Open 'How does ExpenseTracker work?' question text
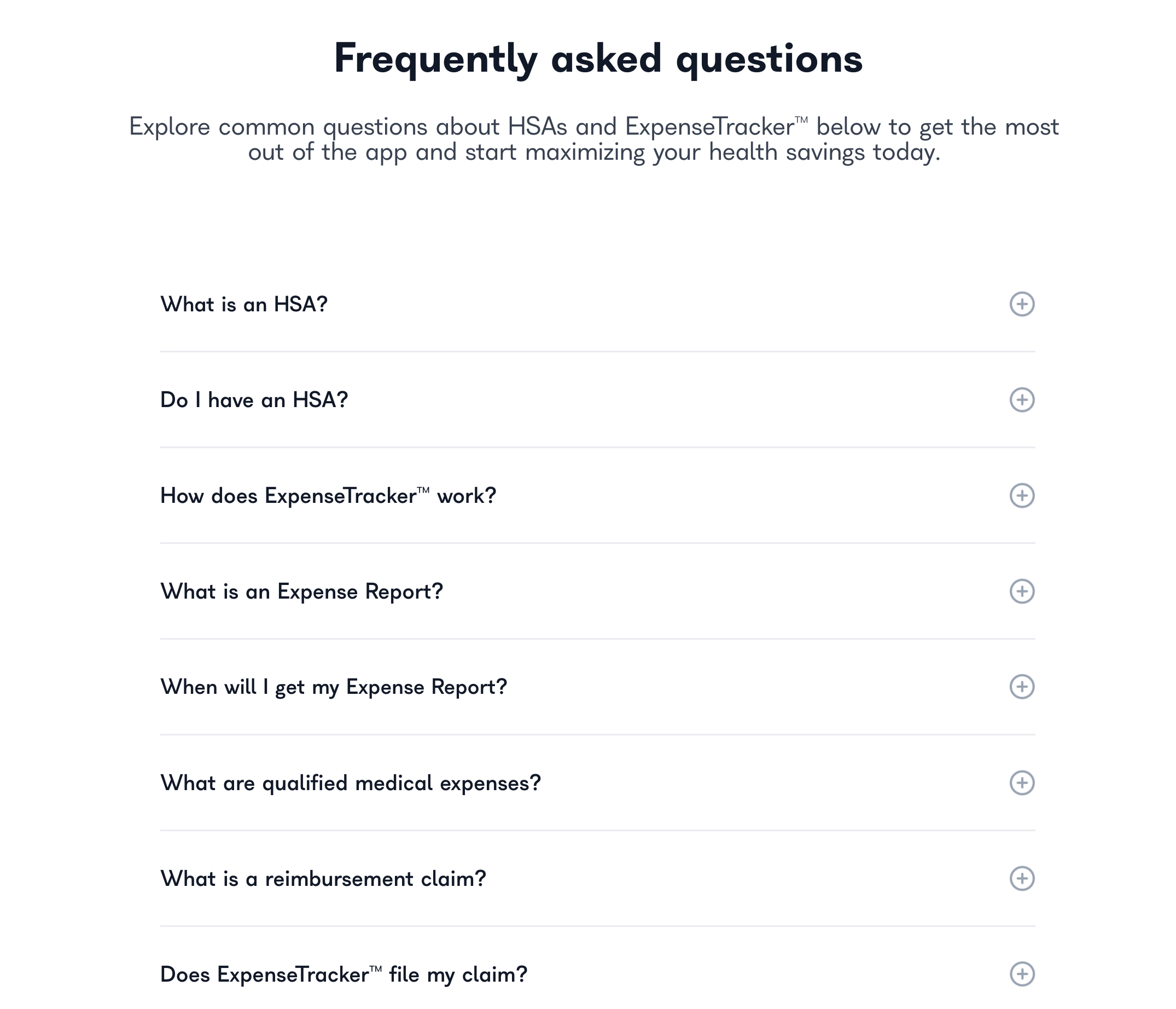This screenshot has height=1009, width=1176. click(x=328, y=496)
